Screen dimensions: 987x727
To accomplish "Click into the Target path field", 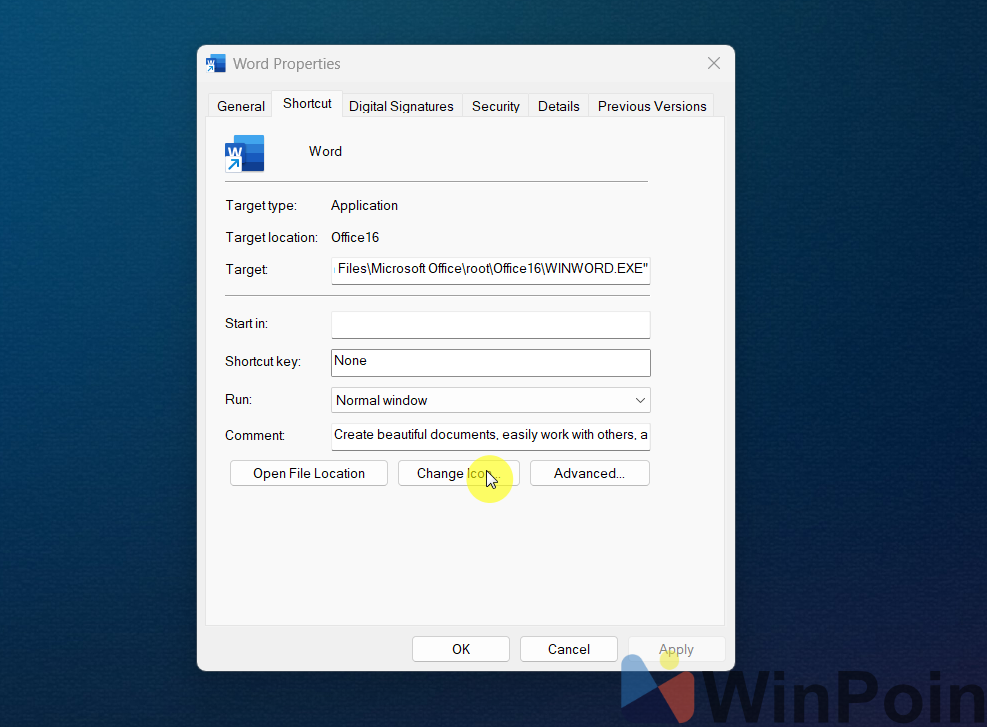I will point(490,270).
